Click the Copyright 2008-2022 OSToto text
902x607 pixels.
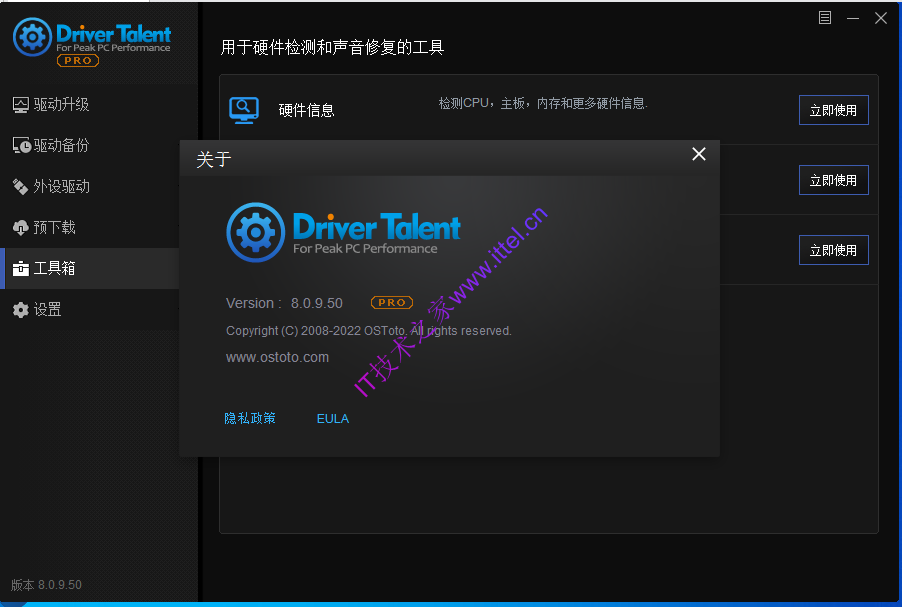[x=369, y=331]
